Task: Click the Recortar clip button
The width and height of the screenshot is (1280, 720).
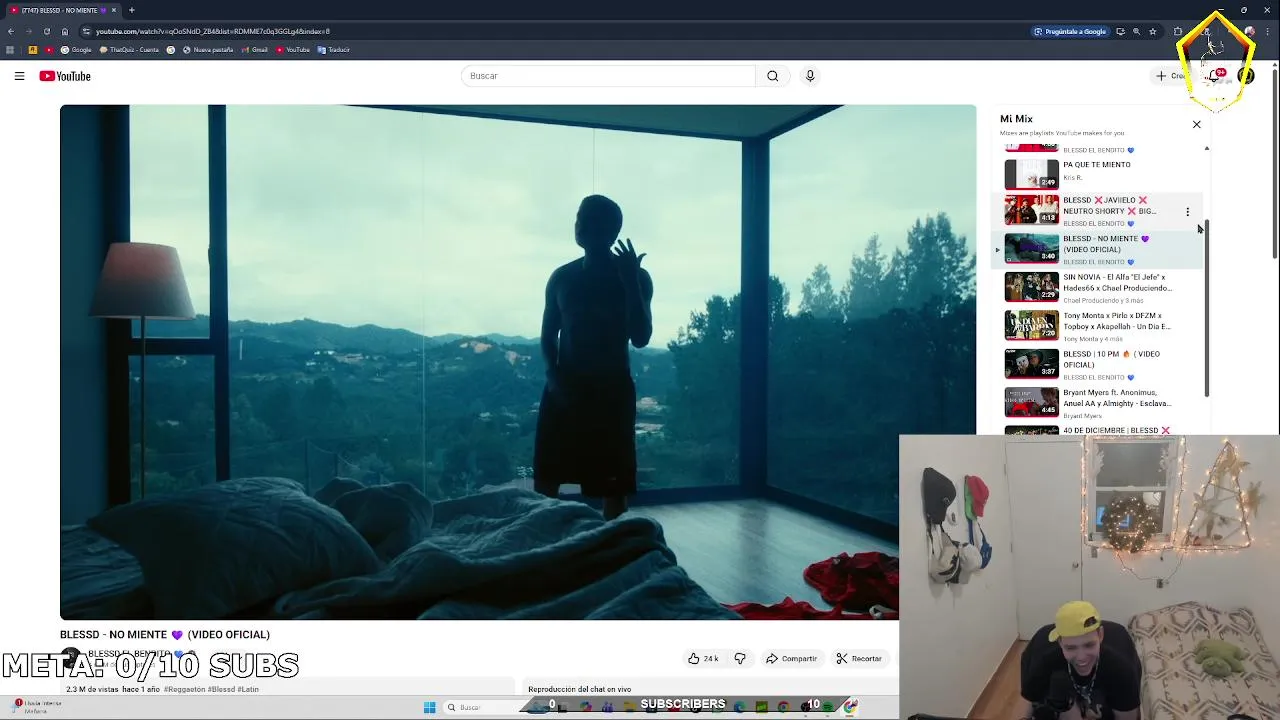Action: (859, 659)
